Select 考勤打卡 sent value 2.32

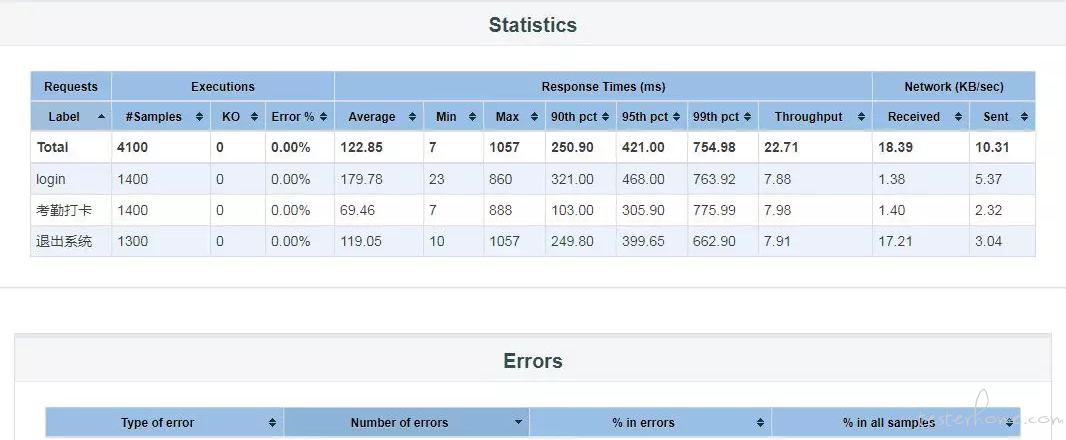point(988,211)
